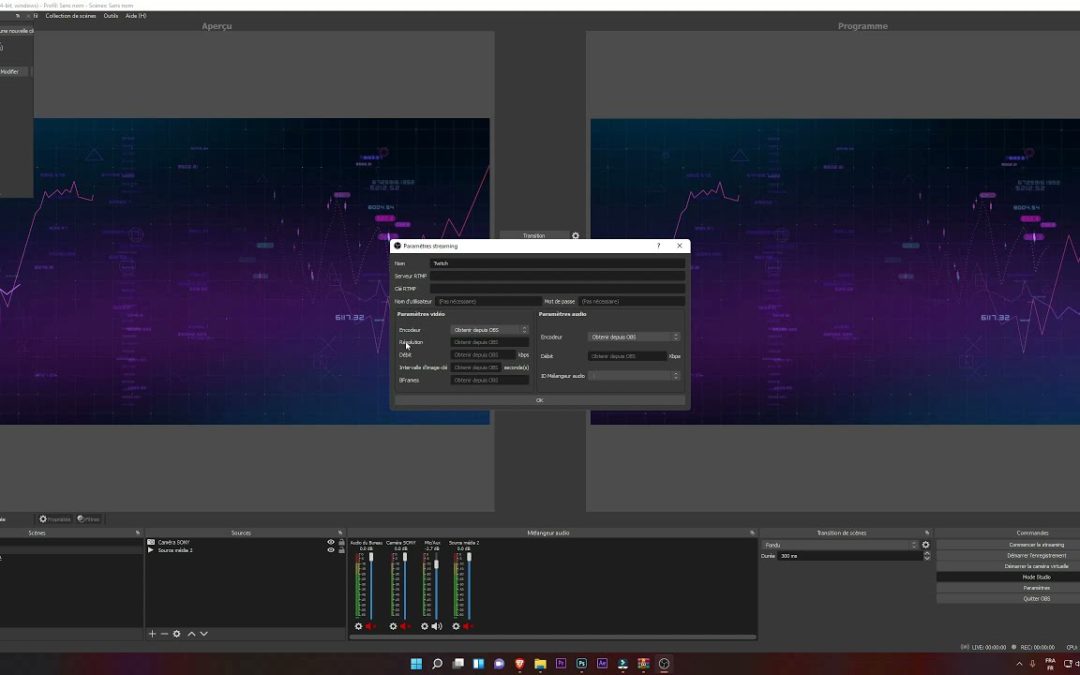The height and width of the screenshot is (675, 1080).
Task: Click OK in the Paramètres streaming dialog
Action: (x=540, y=399)
